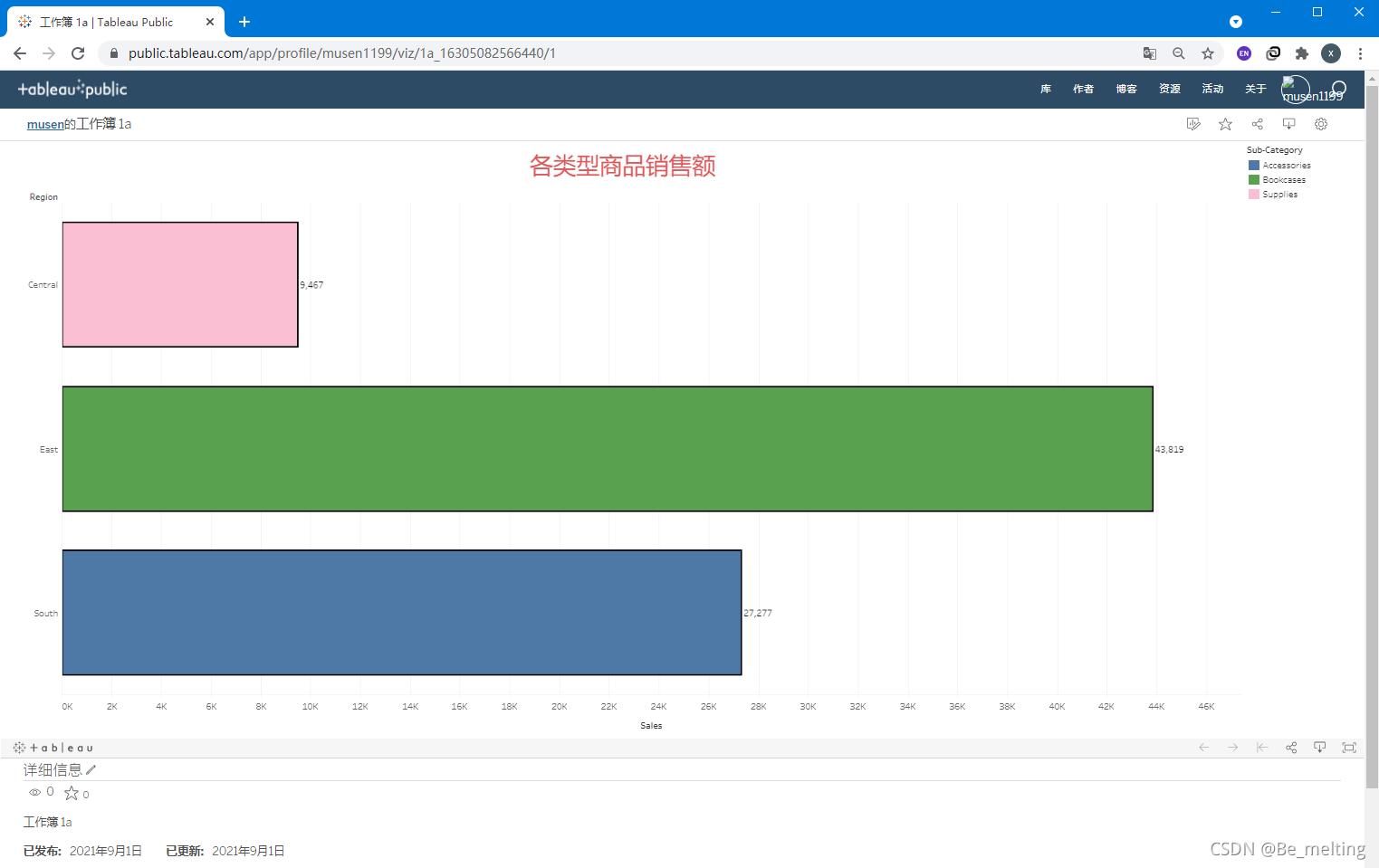Open browser zoom magnifier icon
Viewport: 1379px width, 868px height.
[x=1179, y=53]
